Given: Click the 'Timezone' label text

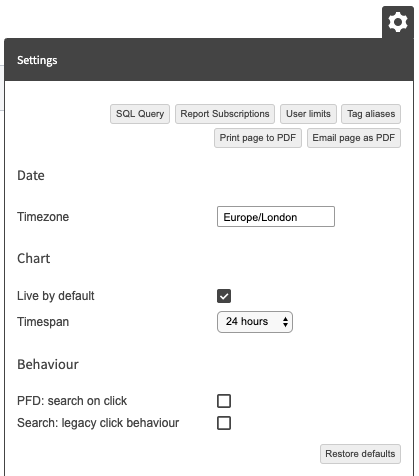Looking at the screenshot, I should click(x=43, y=217).
